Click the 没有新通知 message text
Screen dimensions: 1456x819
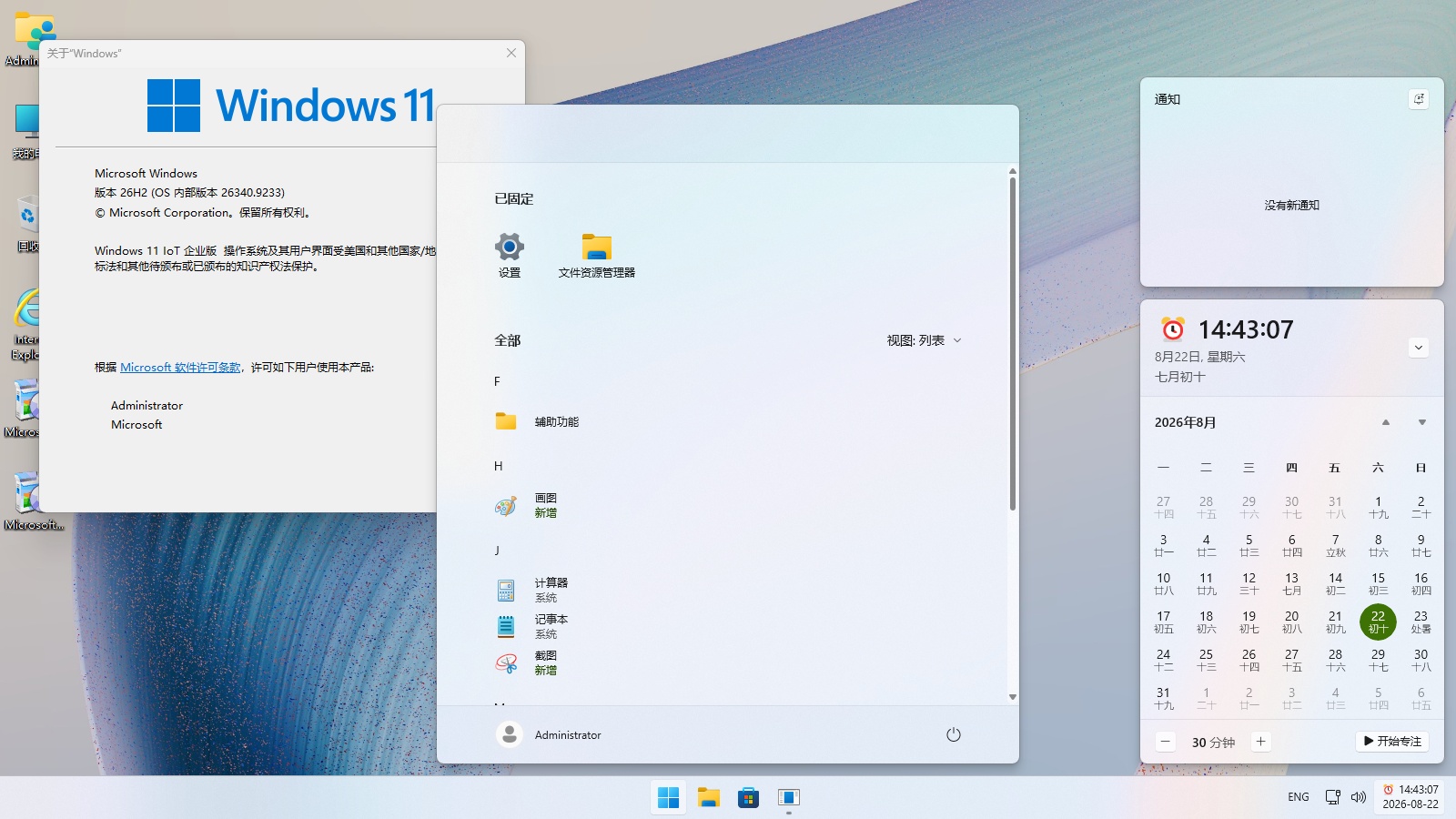pyautogui.click(x=1292, y=206)
